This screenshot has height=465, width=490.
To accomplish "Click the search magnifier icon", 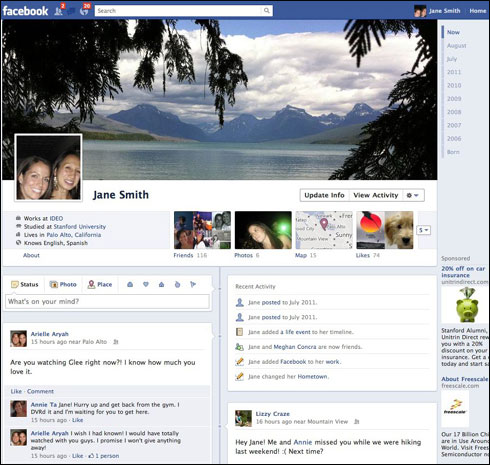I will tap(267, 11).
